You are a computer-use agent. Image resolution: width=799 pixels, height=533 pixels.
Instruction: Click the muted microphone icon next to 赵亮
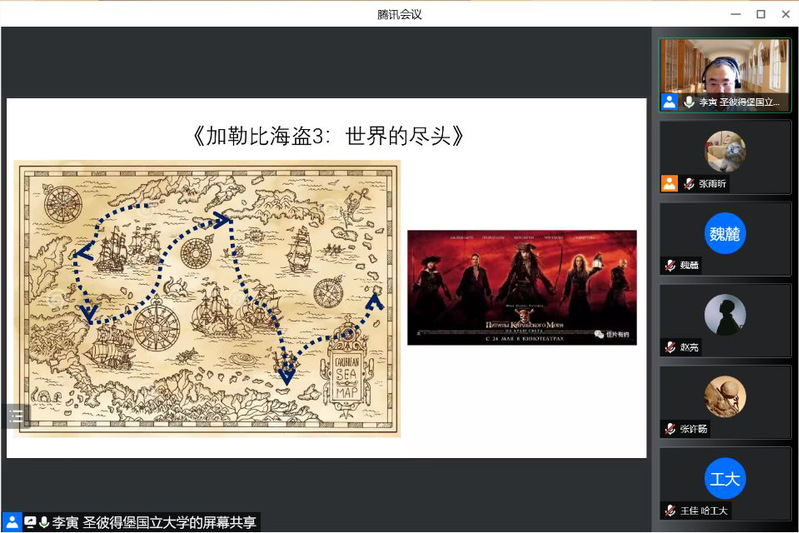point(669,347)
